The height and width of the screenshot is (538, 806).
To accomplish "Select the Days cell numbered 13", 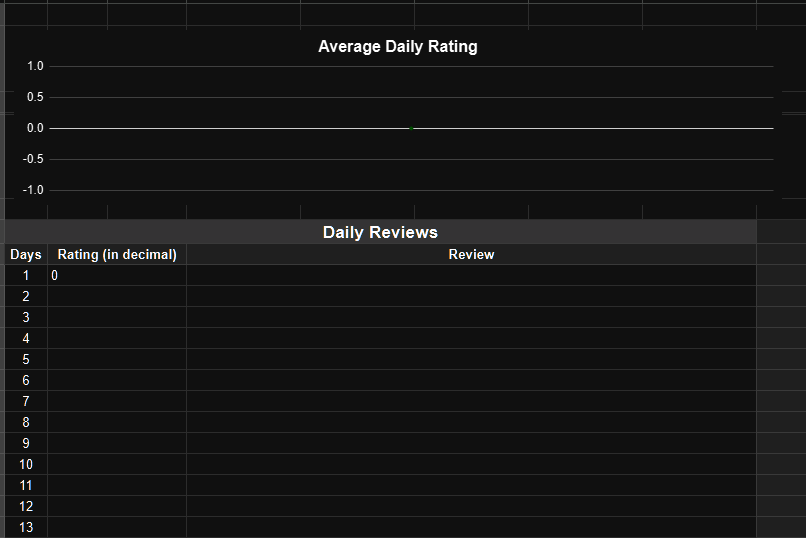I will pyautogui.click(x=26, y=527).
